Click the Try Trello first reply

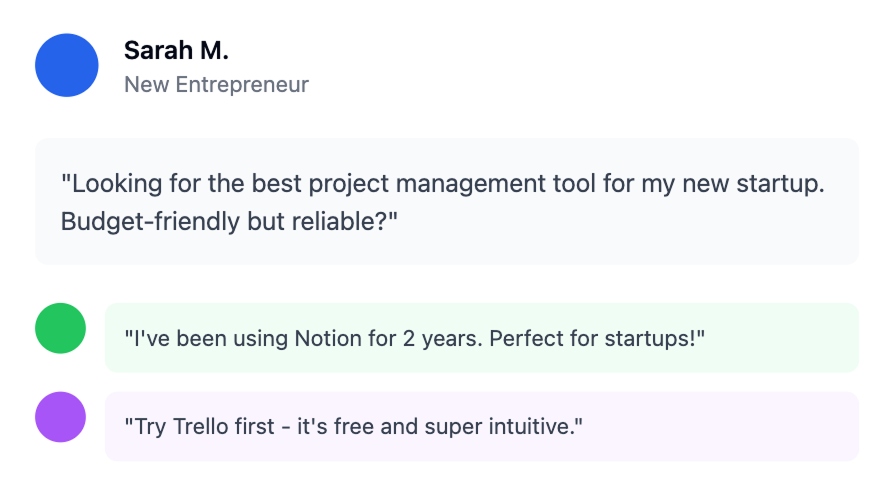(x=354, y=427)
